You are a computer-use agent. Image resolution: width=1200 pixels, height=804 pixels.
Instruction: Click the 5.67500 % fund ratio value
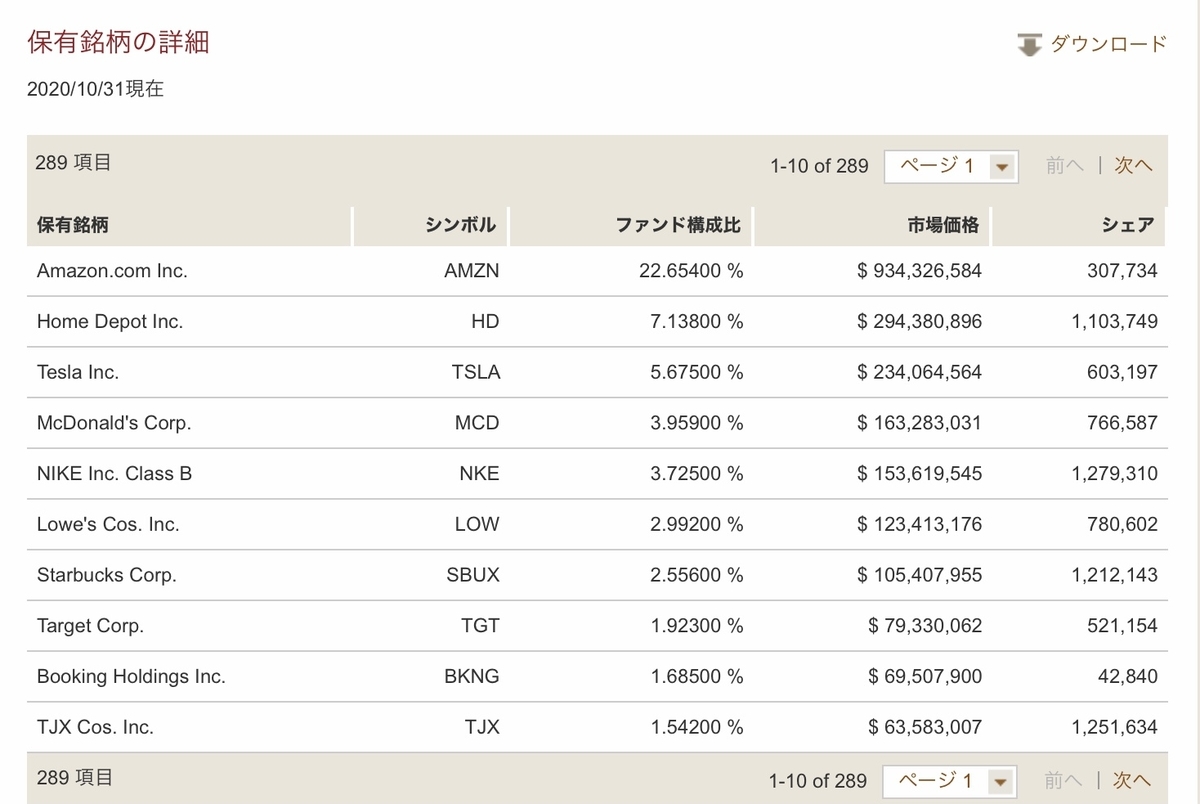click(x=696, y=372)
